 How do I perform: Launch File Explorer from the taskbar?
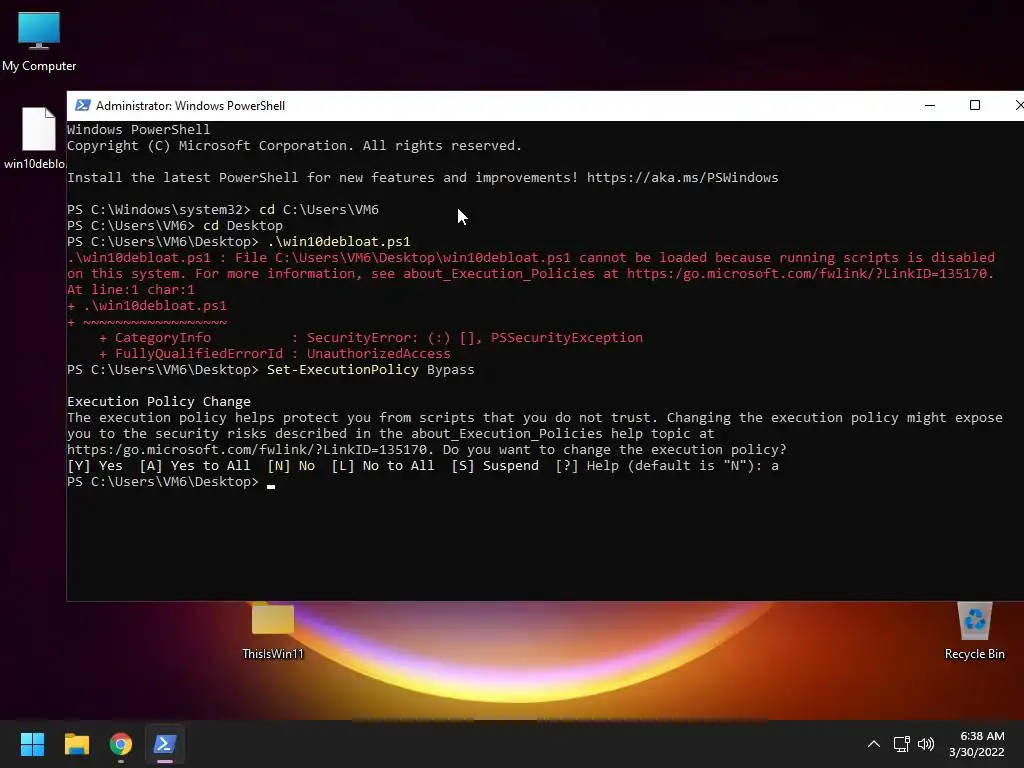pyautogui.click(x=76, y=744)
